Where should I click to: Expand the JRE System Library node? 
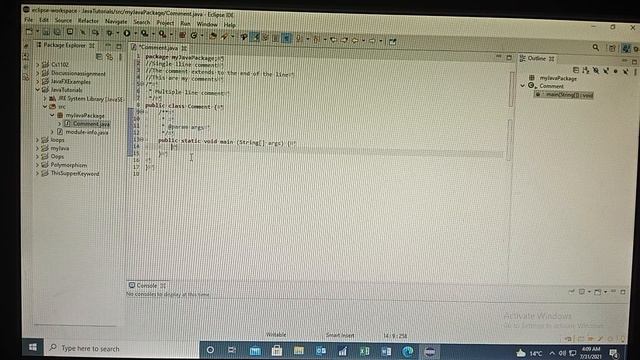(x=45, y=98)
